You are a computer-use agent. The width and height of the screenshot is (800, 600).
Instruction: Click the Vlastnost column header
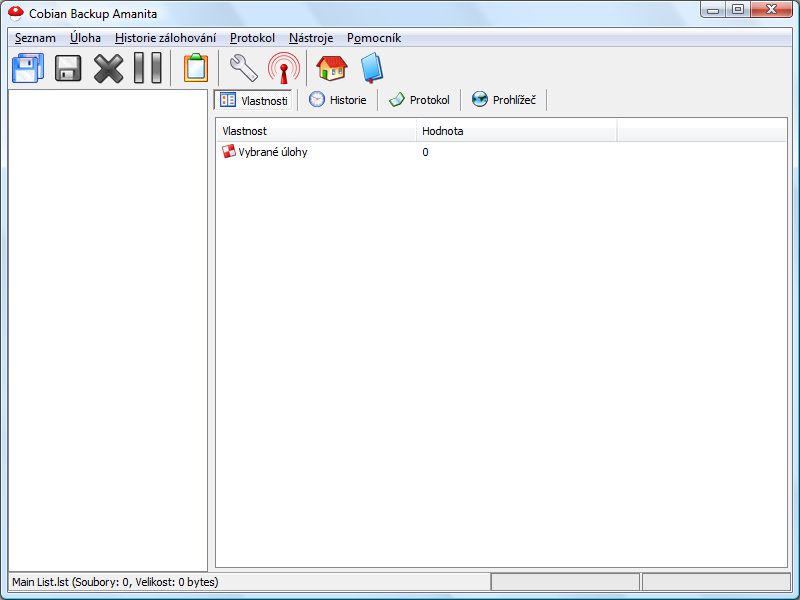(x=316, y=131)
